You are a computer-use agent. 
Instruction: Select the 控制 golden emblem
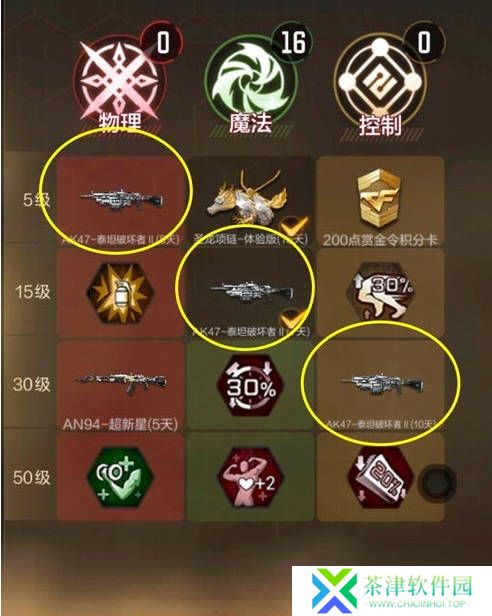(380, 81)
